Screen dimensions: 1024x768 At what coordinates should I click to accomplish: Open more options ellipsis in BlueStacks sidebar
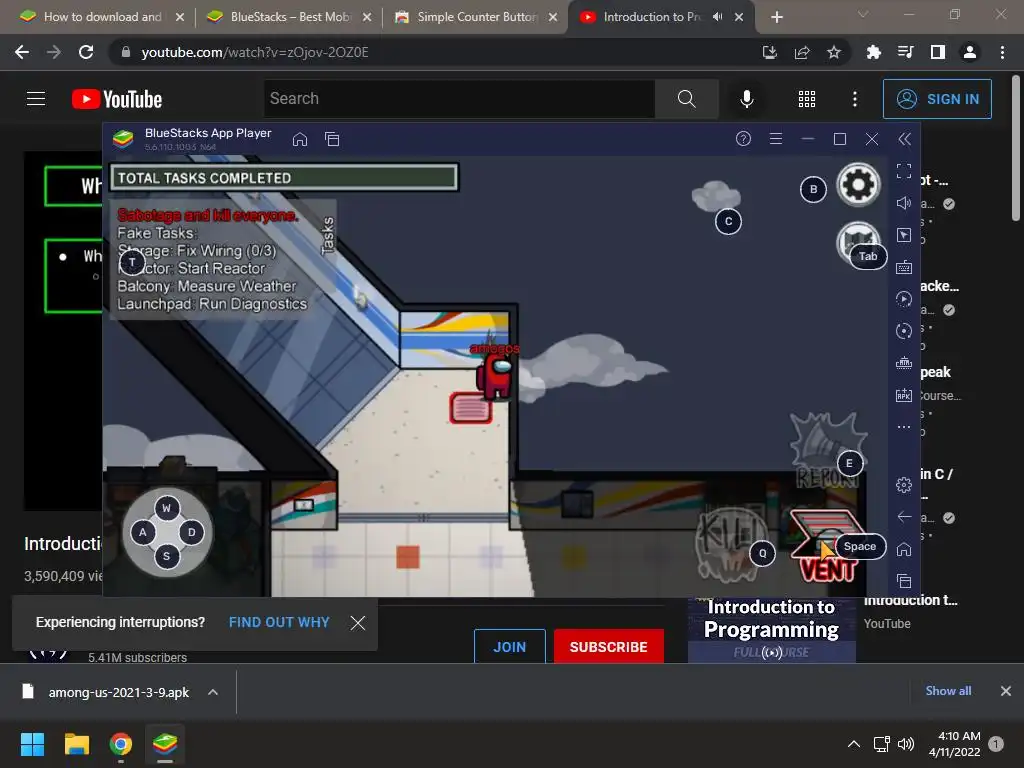point(904,427)
